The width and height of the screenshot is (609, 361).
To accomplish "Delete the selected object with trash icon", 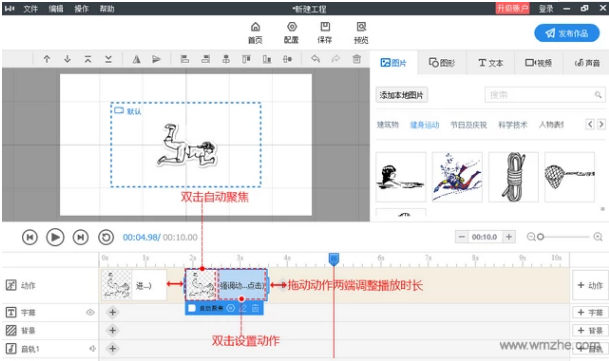I will tap(357, 59).
